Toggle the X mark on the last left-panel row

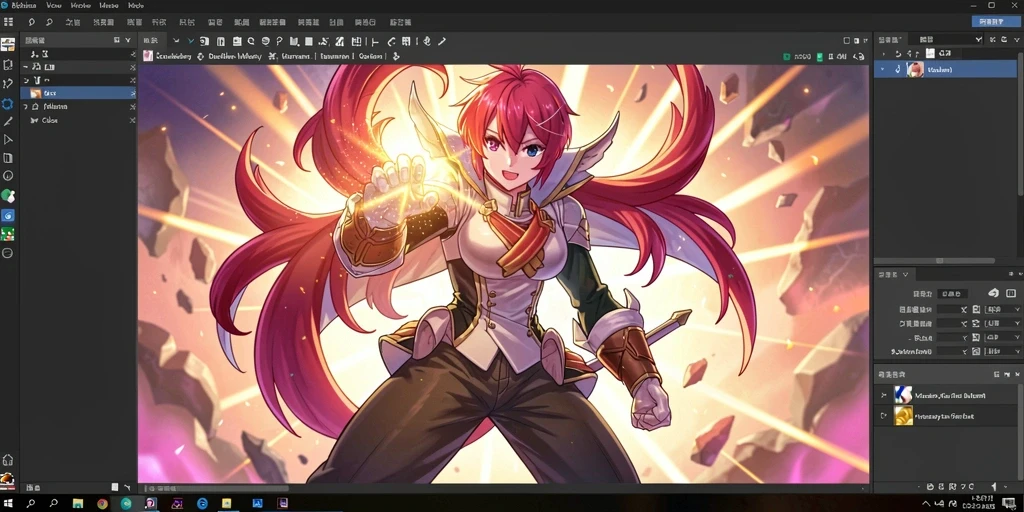click(x=133, y=120)
